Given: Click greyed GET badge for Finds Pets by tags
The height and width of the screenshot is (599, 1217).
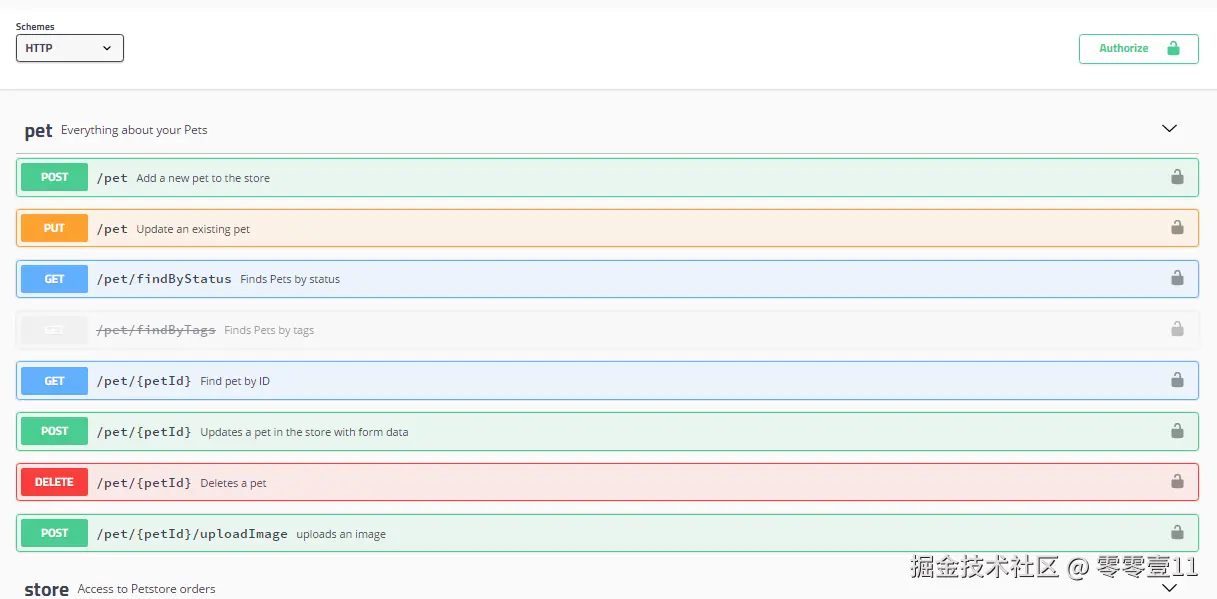Looking at the screenshot, I should 55,330.
